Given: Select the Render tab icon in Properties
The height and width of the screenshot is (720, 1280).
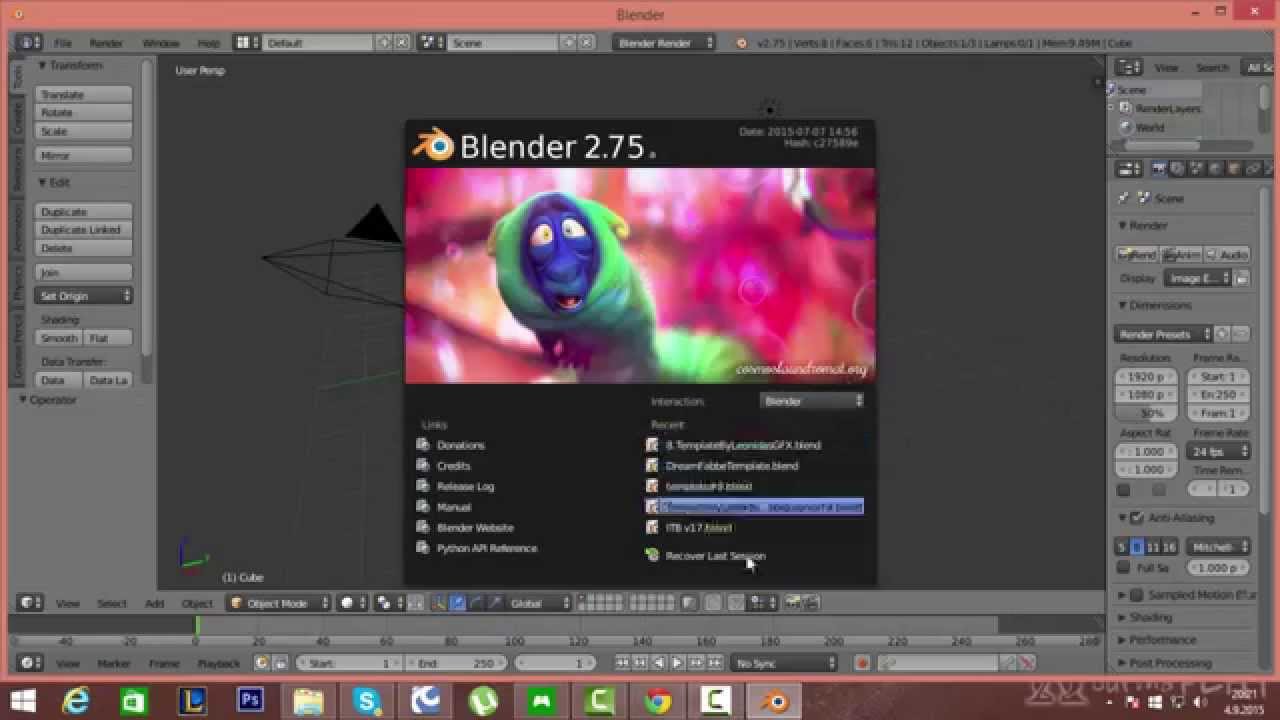Looking at the screenshot, I should coord(1159,170).
